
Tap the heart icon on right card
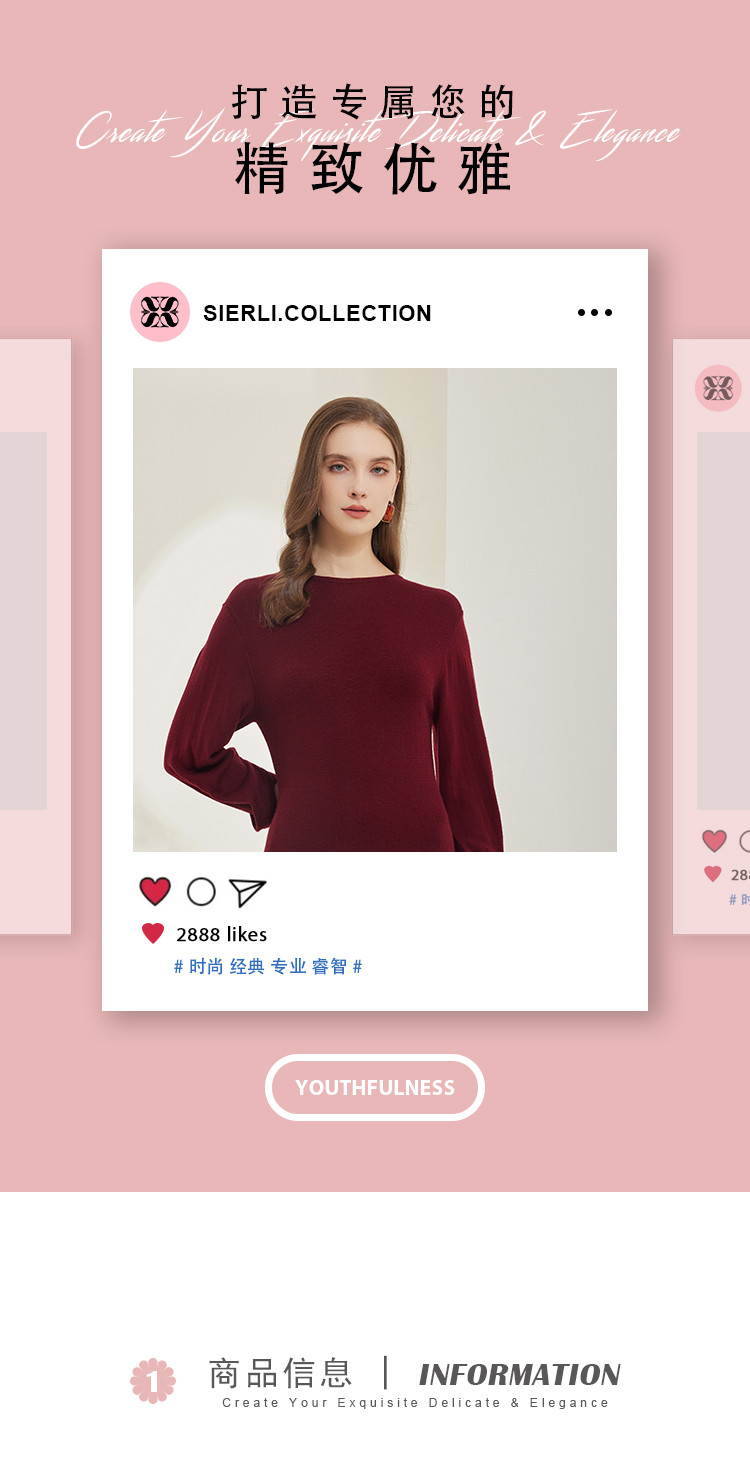coord(714,841)
